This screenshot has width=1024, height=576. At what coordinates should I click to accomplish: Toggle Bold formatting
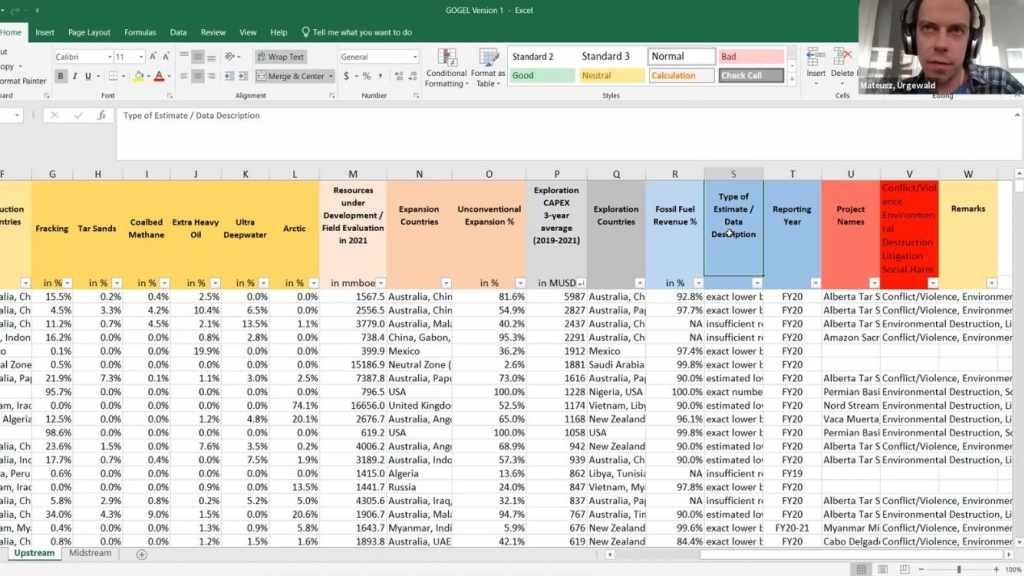click(61, 76)
